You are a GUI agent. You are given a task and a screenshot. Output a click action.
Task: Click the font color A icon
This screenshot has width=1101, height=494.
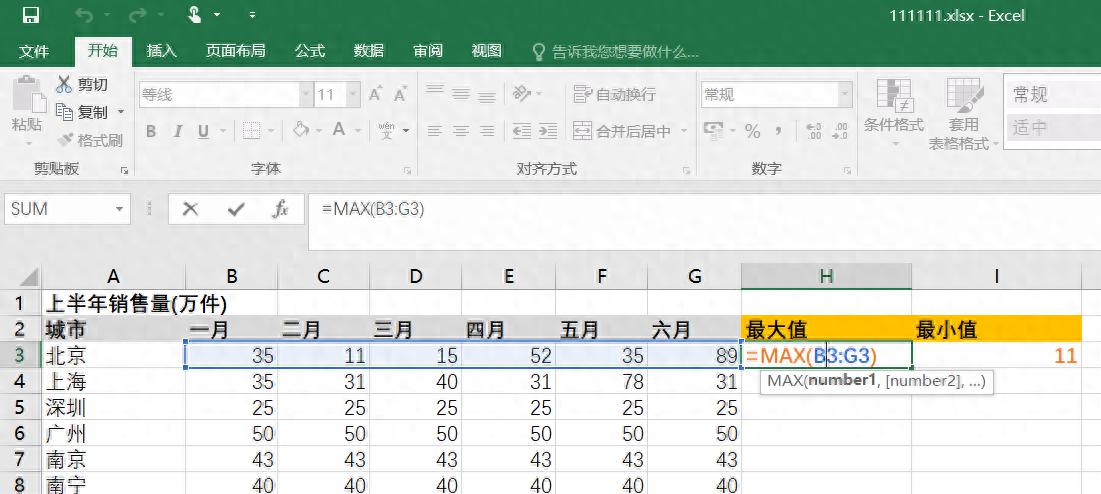(338, 130)
